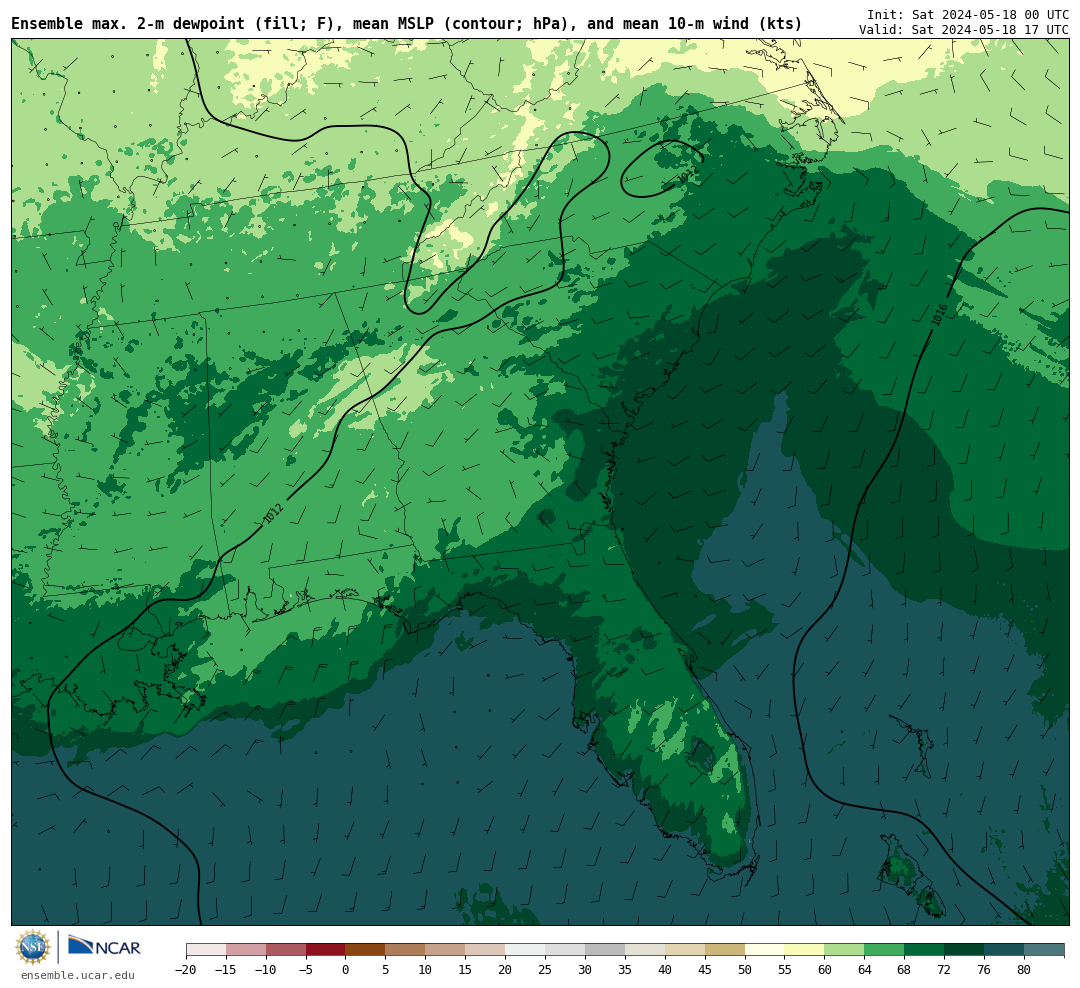Pick the colorbar swatch between -15 and -10

pos(246,949)
